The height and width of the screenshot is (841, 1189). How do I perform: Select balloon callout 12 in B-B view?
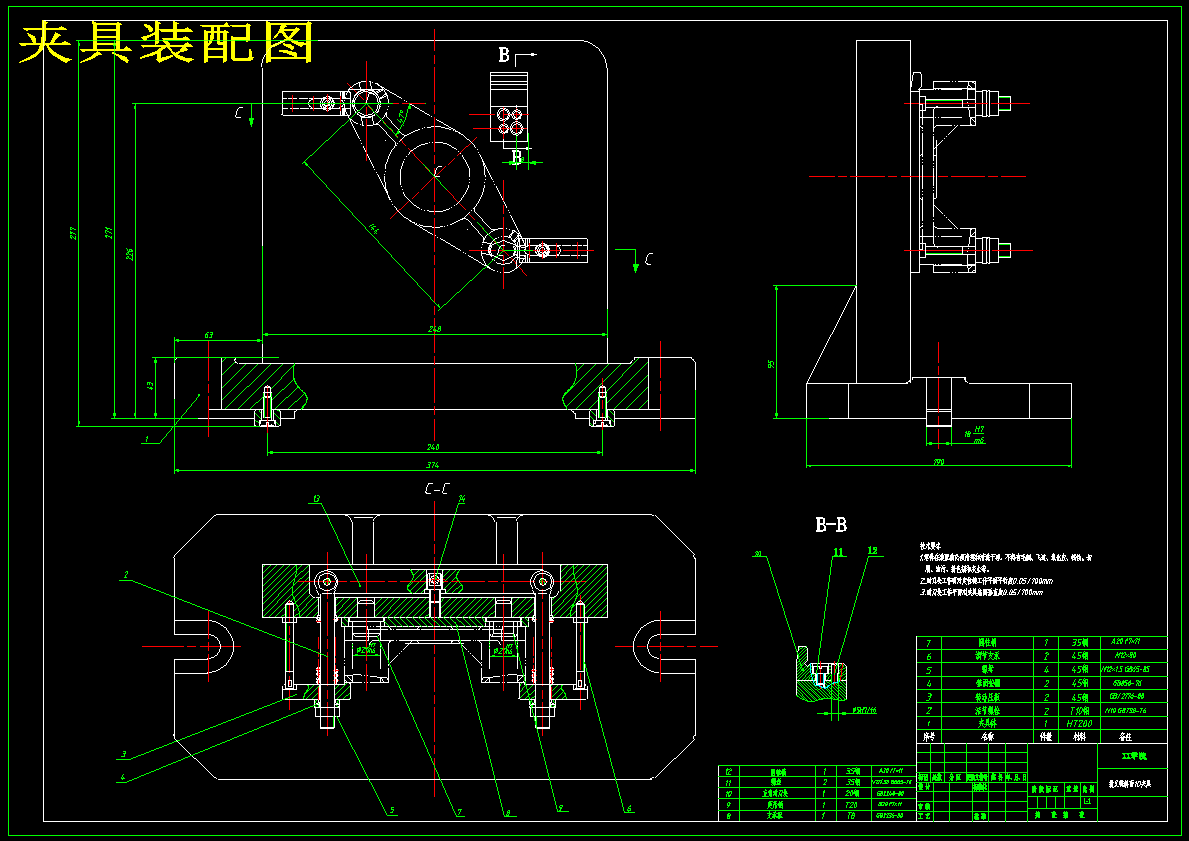click(872, 550)
